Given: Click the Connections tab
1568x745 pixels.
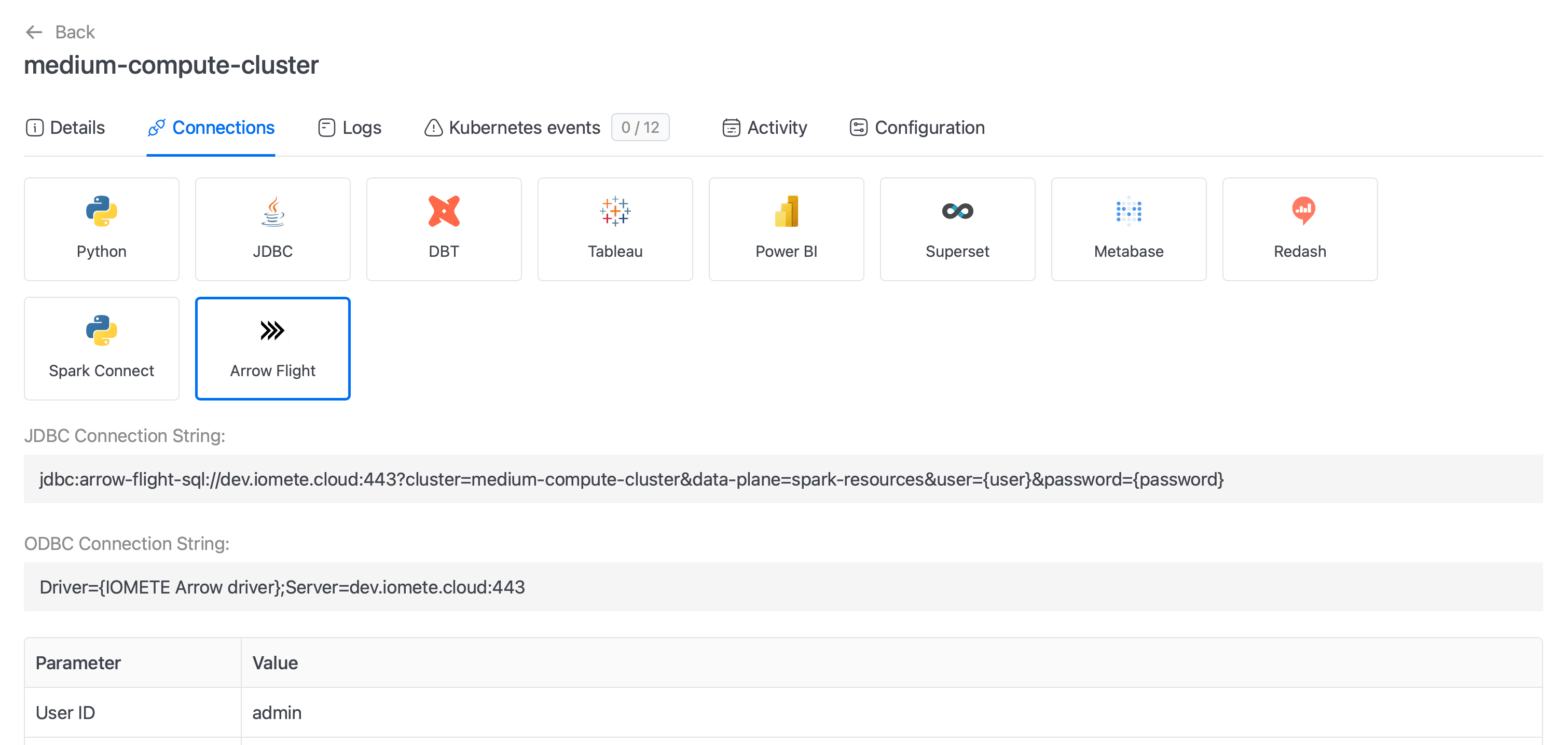Looking at the screenshot, I should (211, 127).
